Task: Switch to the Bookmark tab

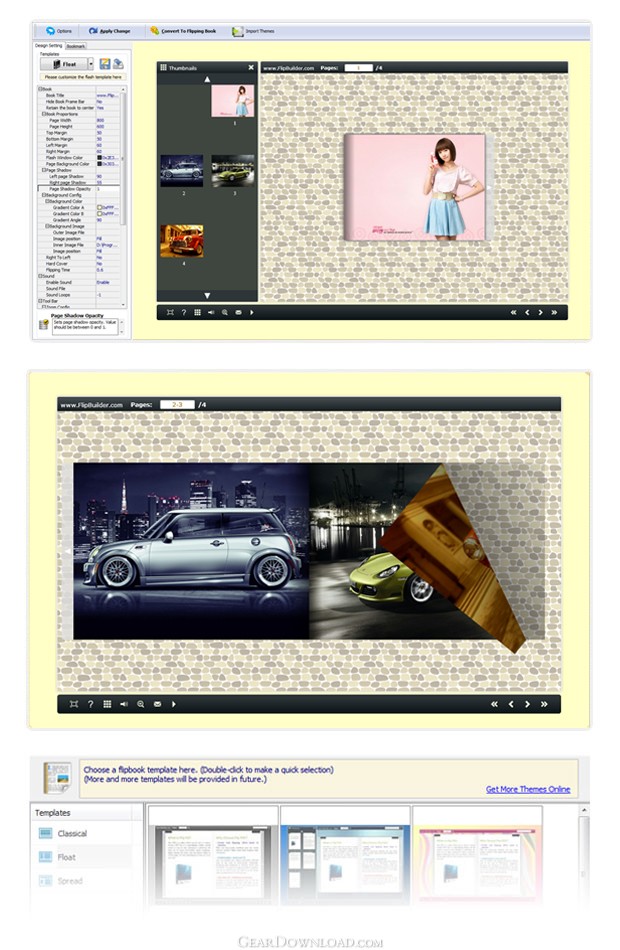Action: (76, 46)
